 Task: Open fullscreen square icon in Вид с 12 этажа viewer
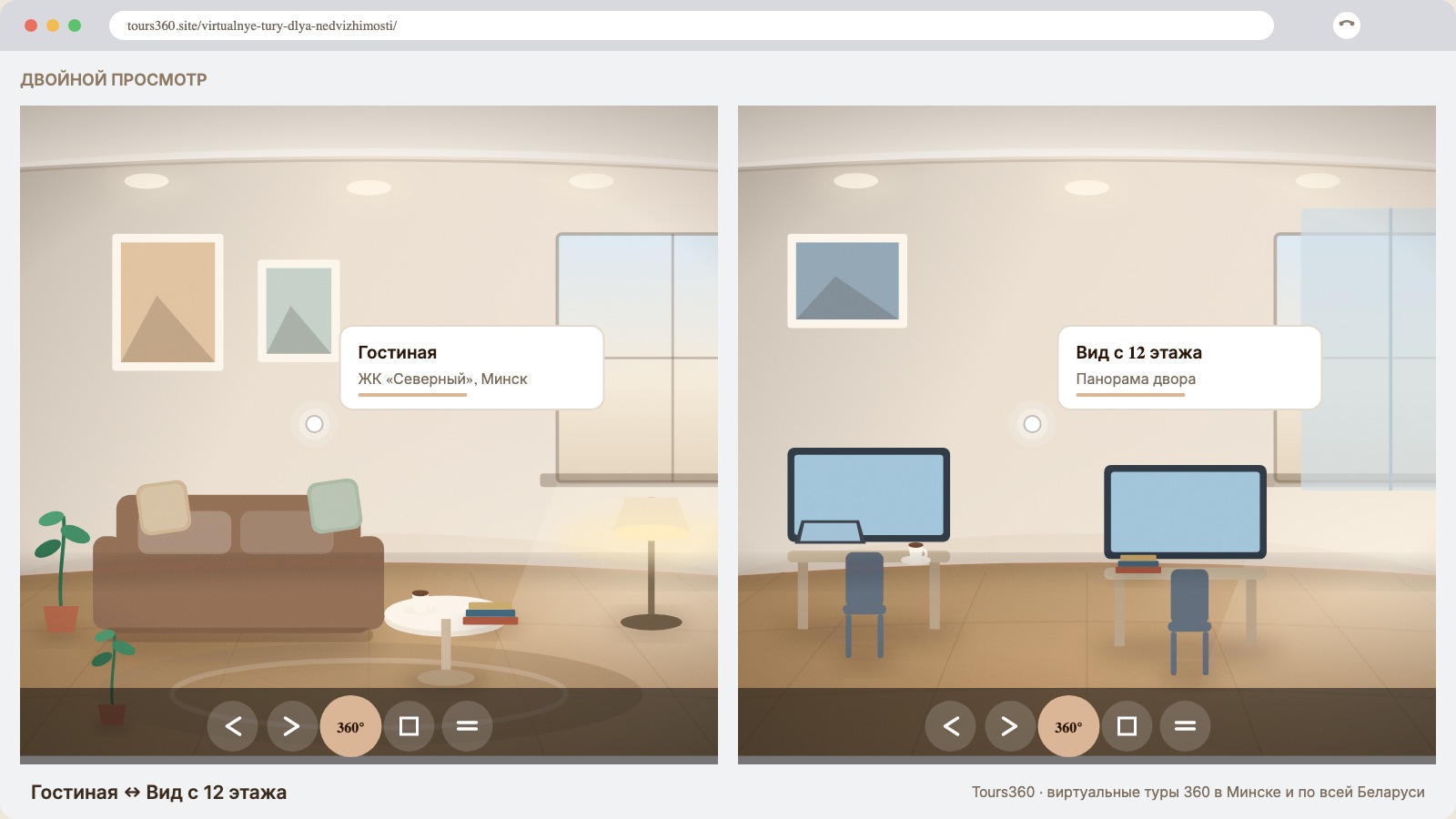(x=1127, y=726)
